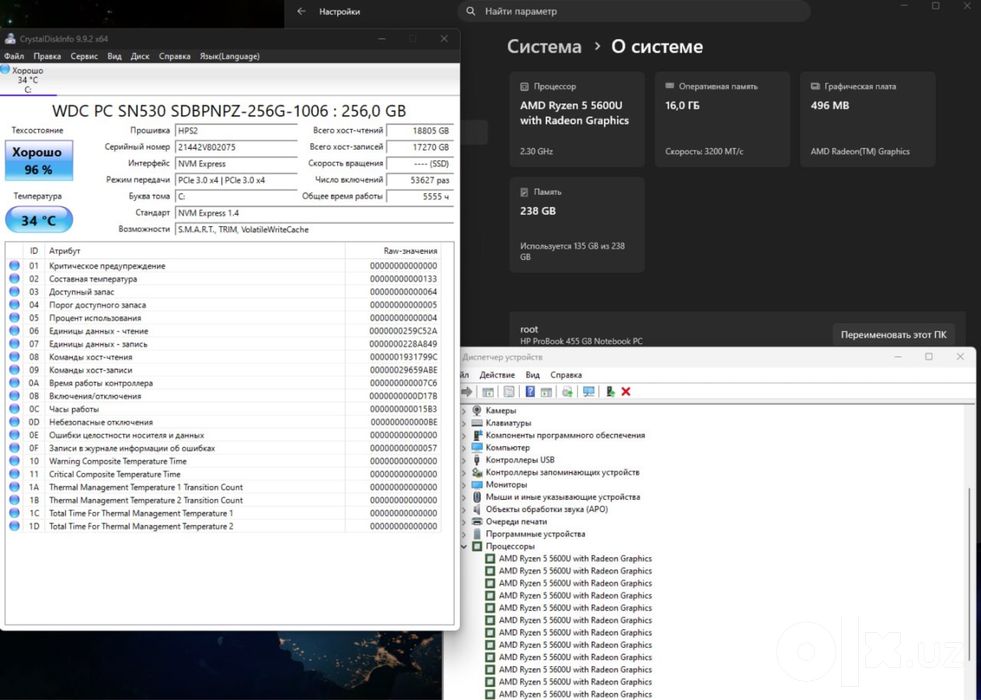Expand Компоненты программного обеспечения node
981x700 pixels.
(x=464, y=435)
